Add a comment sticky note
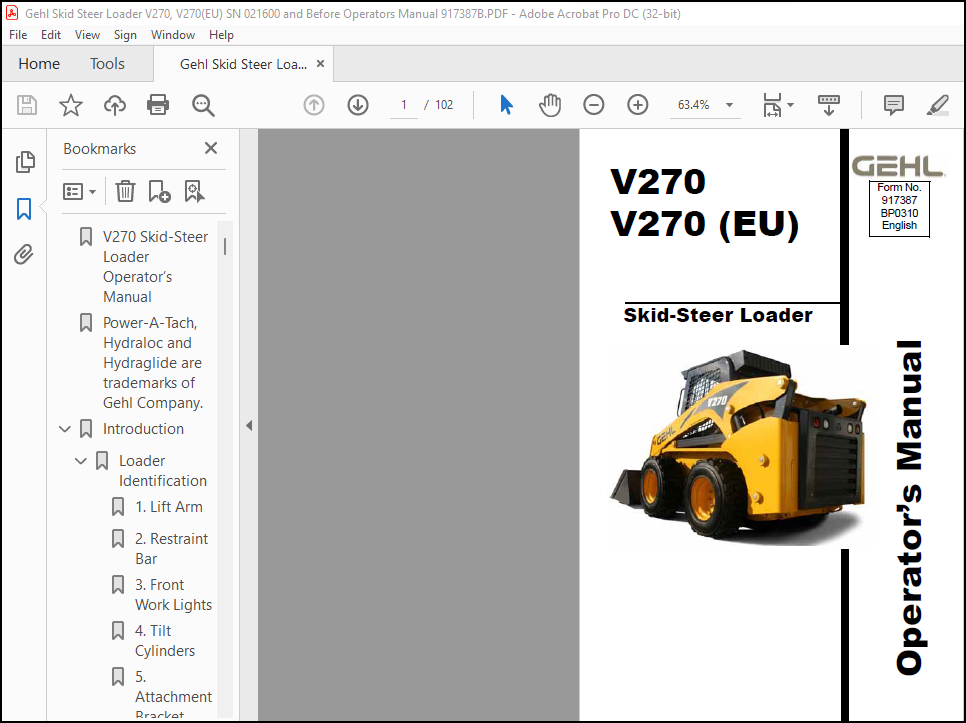Screen dimensions: 966x723 click(893, 105)
